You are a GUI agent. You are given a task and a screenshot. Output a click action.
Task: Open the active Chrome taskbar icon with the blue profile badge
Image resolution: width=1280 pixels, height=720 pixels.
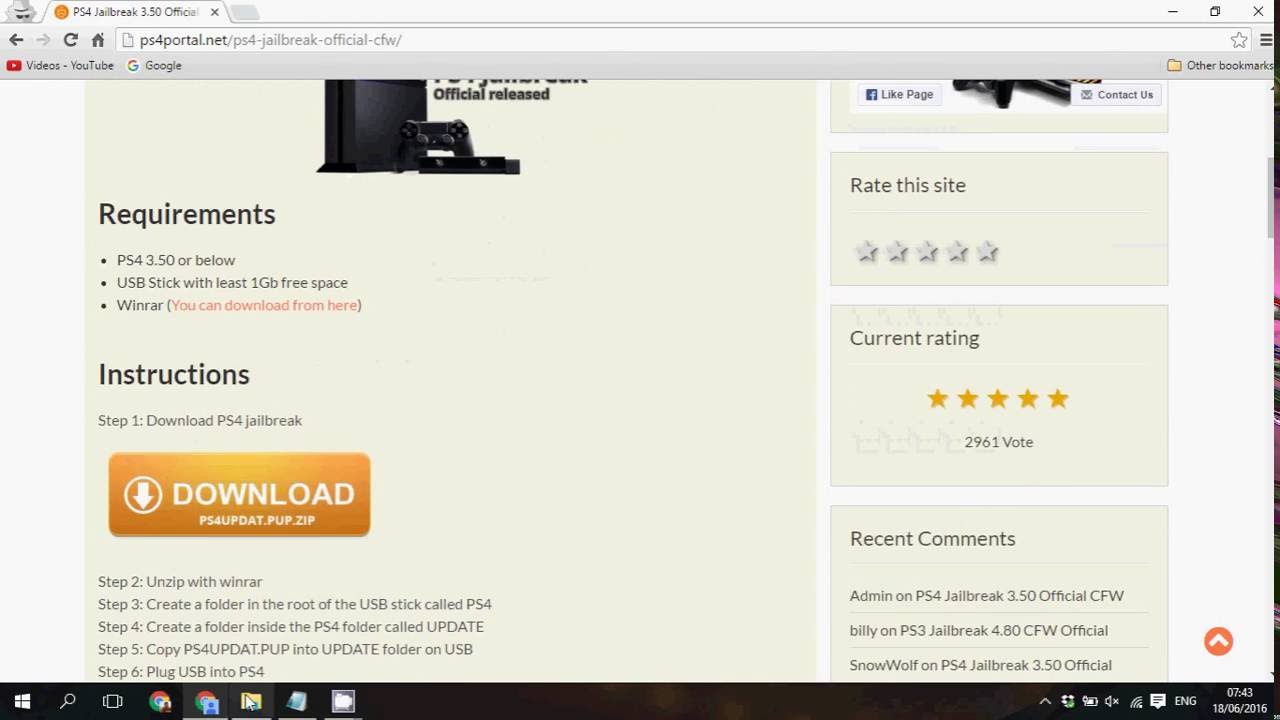[206, 701]
